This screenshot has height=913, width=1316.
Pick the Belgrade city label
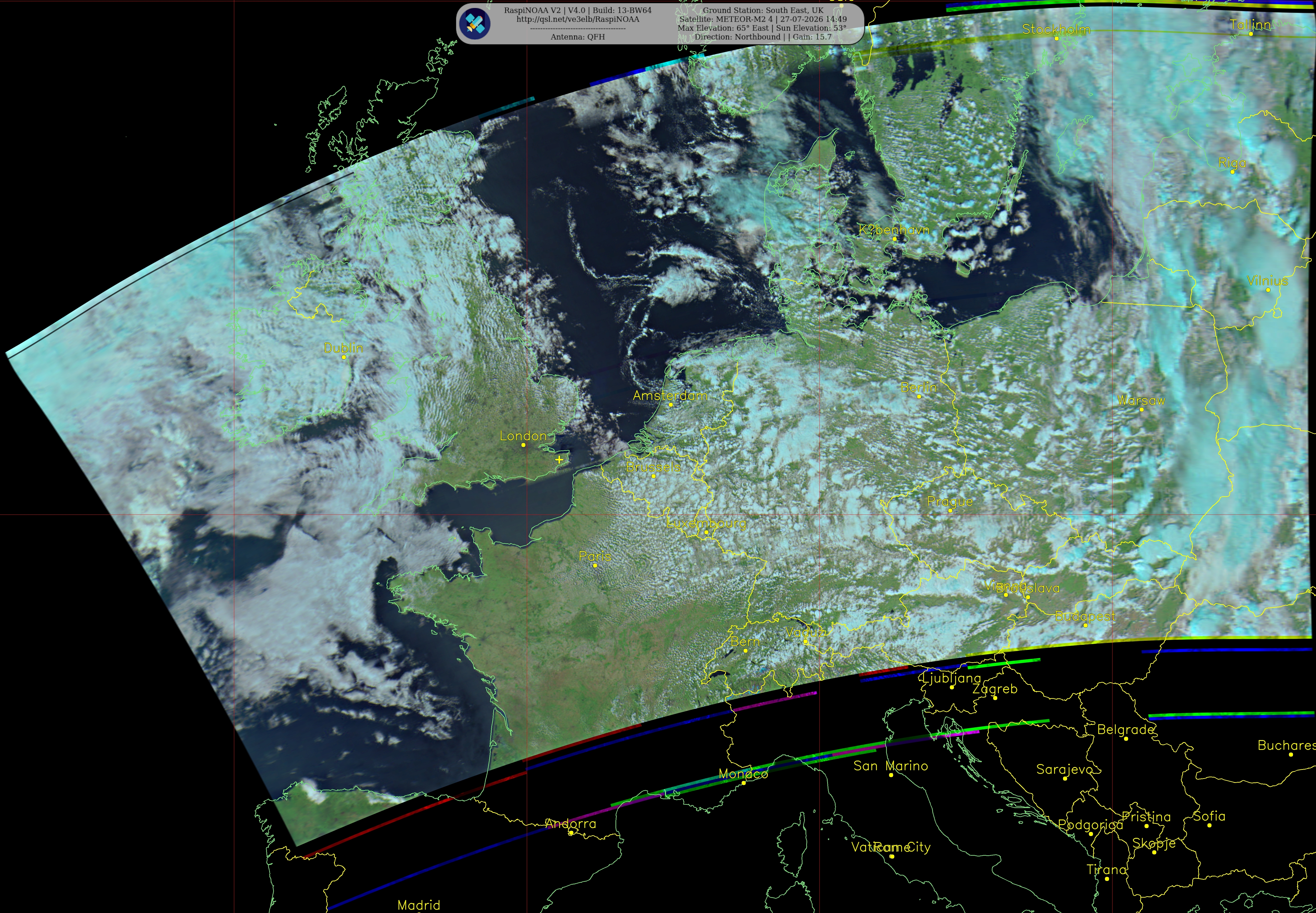click(x=1126, y=730)
